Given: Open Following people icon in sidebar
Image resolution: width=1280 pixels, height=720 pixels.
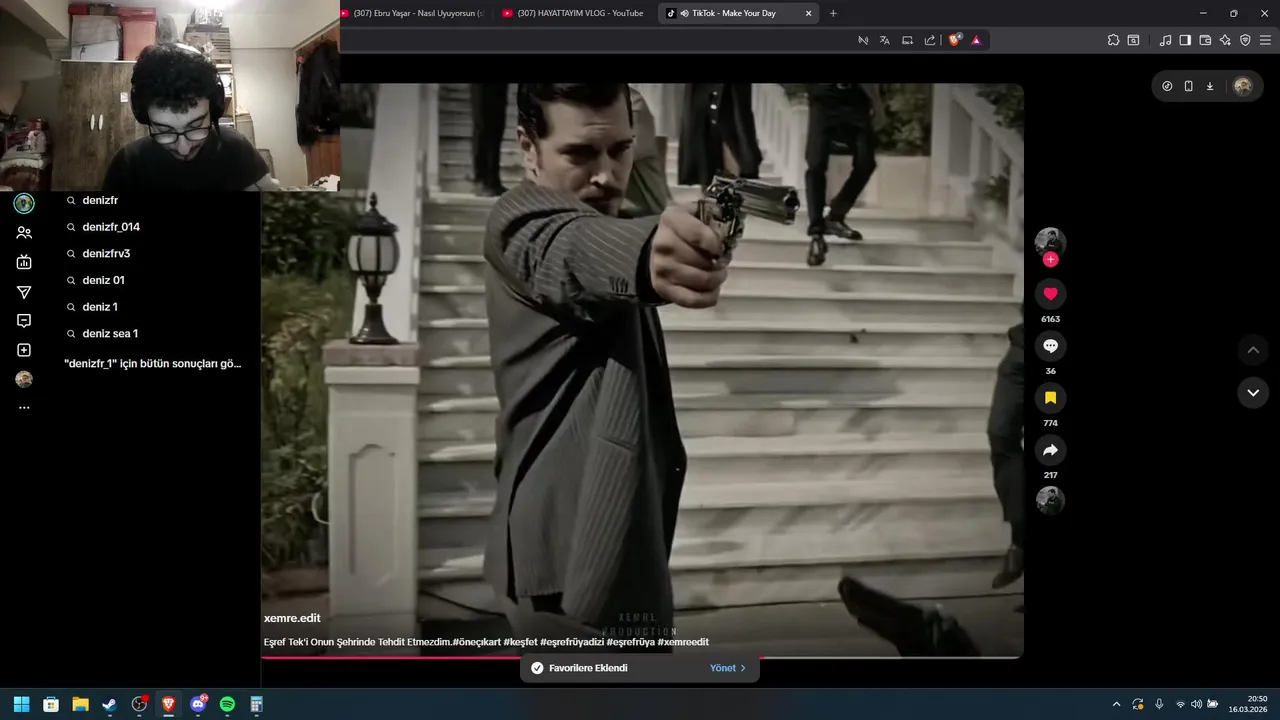Looking at the screenshot, I should (24, 233).
